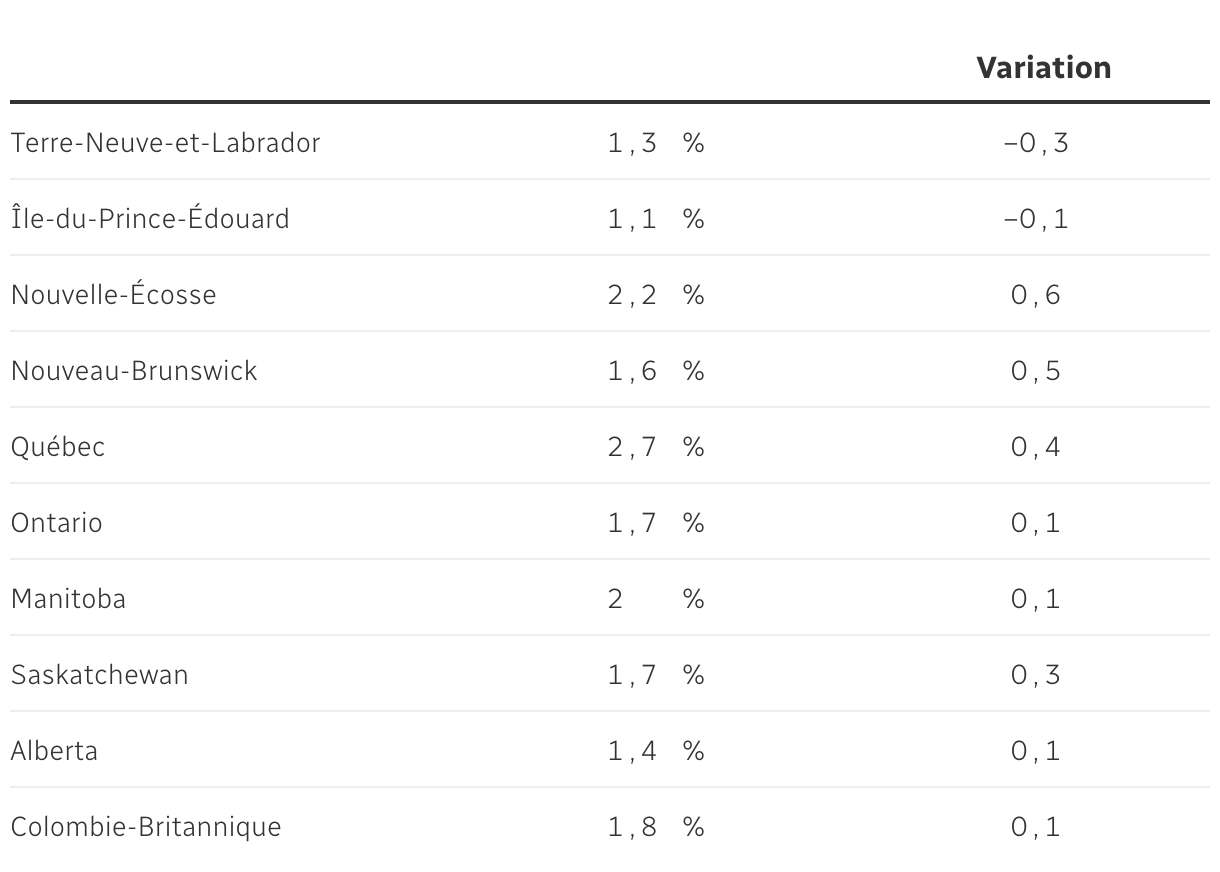The width and height of the screenshot is (1220, 872).
Task: Select the 0,4 variation for Québec
Action: click(x=1036, y=447)
